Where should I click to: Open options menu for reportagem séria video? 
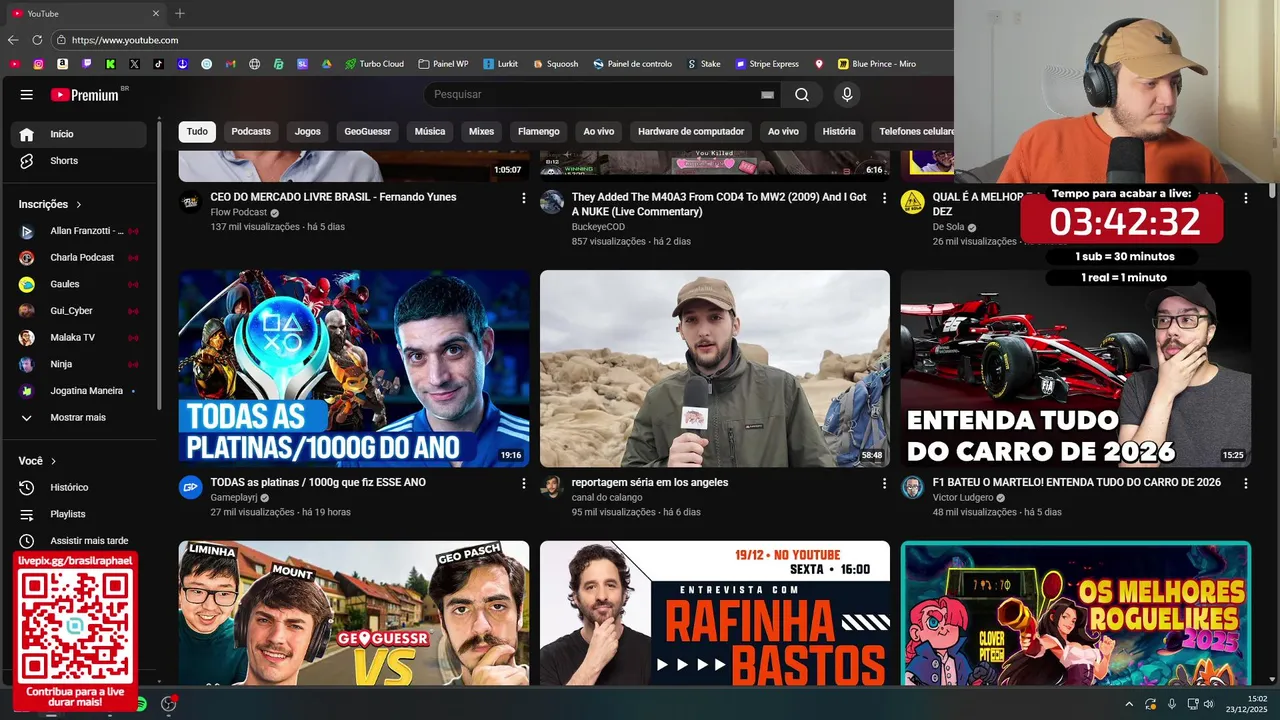click(884, 483)
